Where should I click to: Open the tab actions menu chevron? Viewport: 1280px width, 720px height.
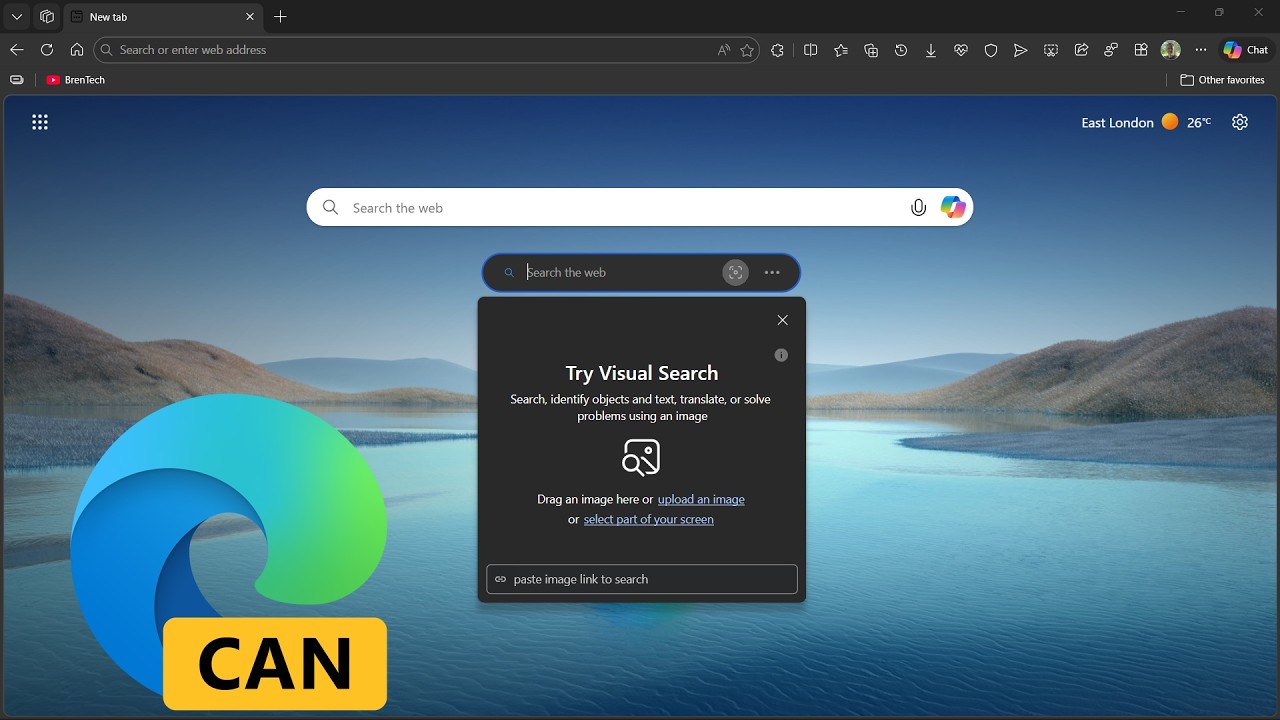(17, 17)
